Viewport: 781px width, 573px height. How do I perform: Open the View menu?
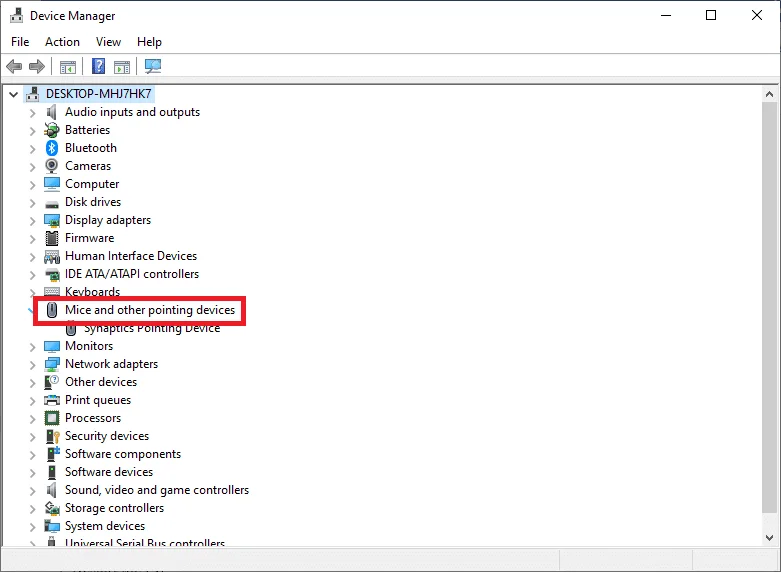tap(108, 42)
